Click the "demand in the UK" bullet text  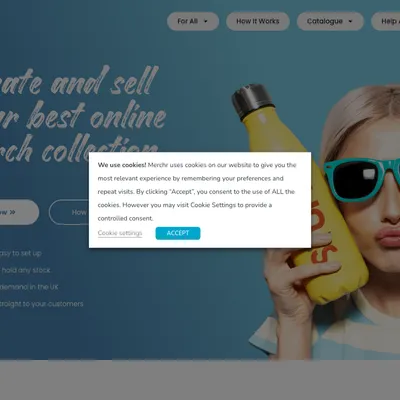(x=29, y=287)
